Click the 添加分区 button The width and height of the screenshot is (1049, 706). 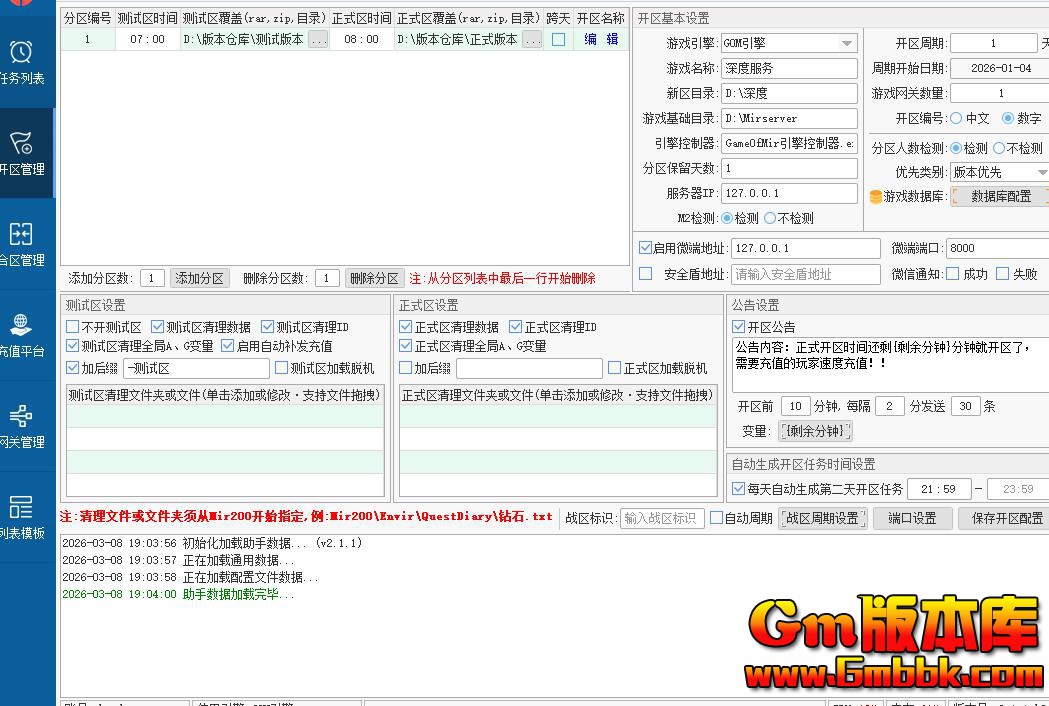pyautogui.click(x=199, y=278)
